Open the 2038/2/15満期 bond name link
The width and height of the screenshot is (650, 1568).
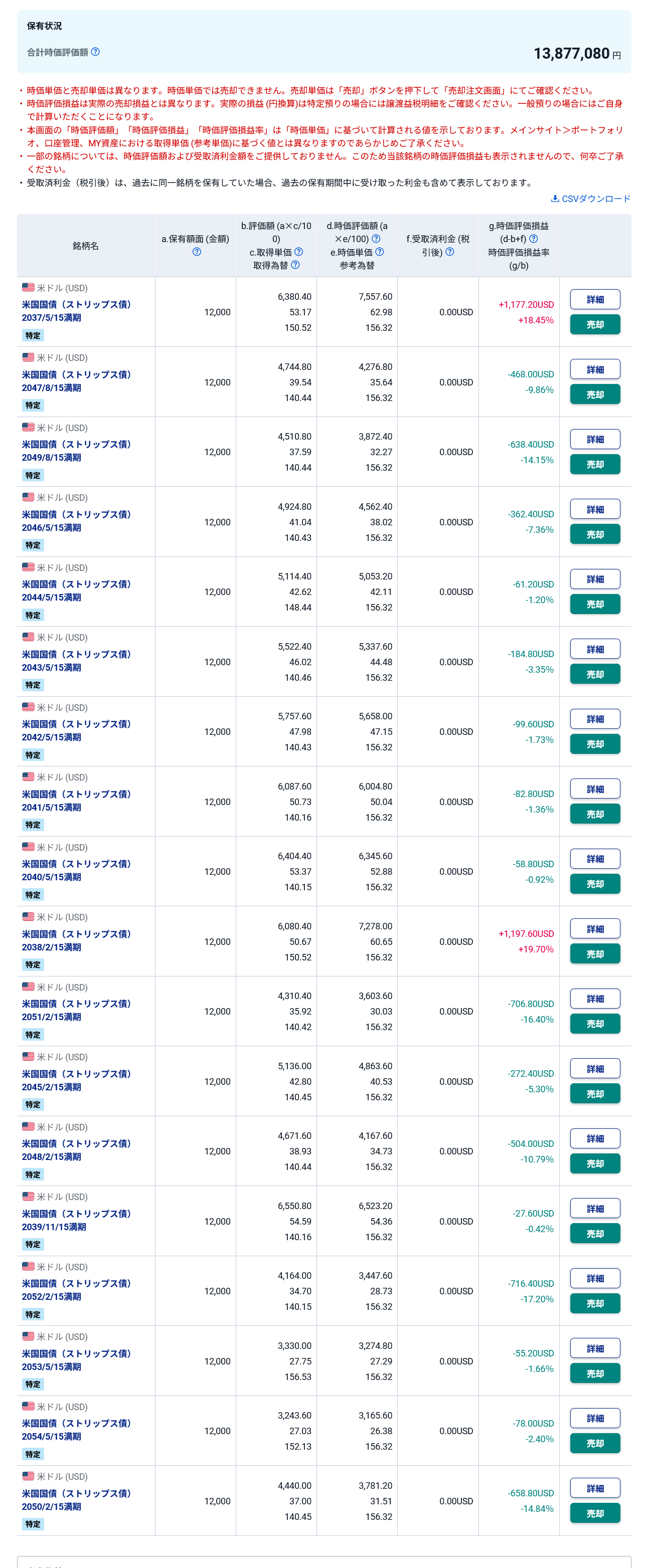(76, 940)
